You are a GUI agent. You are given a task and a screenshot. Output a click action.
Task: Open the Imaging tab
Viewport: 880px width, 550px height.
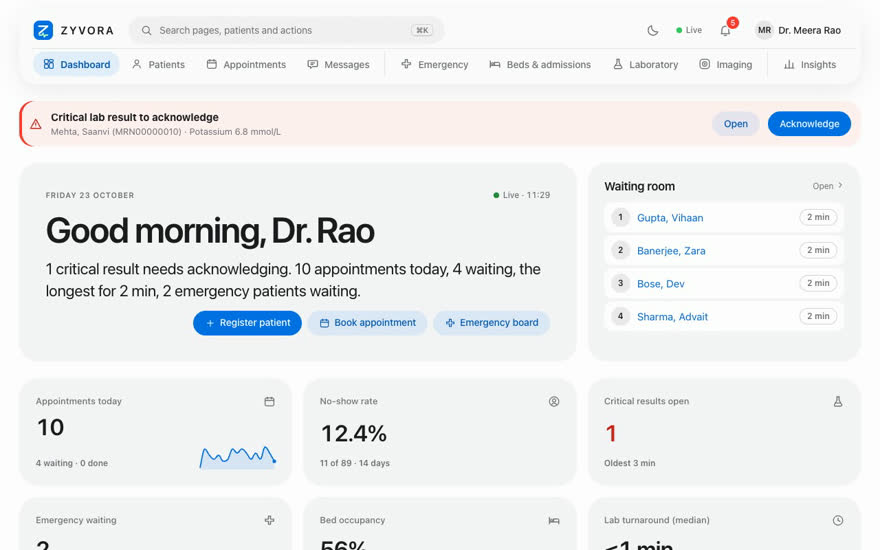point(726,65)
